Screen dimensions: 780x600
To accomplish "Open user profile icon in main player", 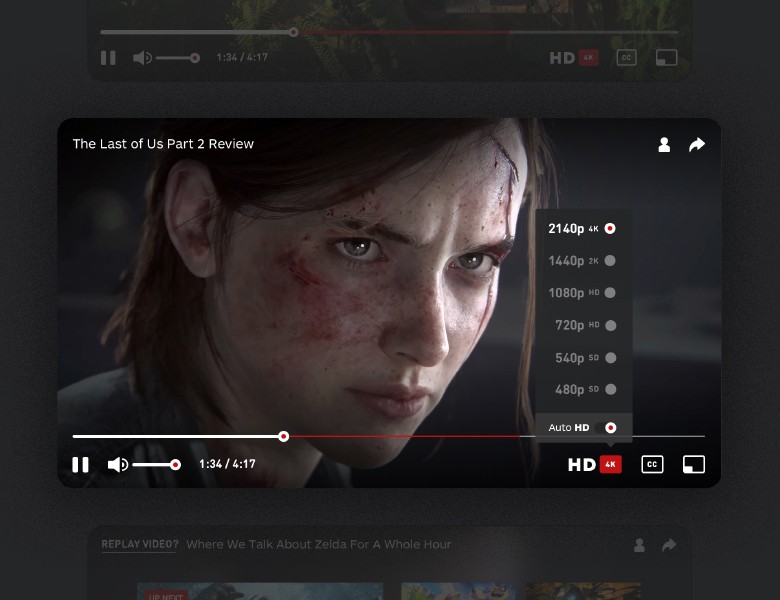I will click(x=664, y=145).
